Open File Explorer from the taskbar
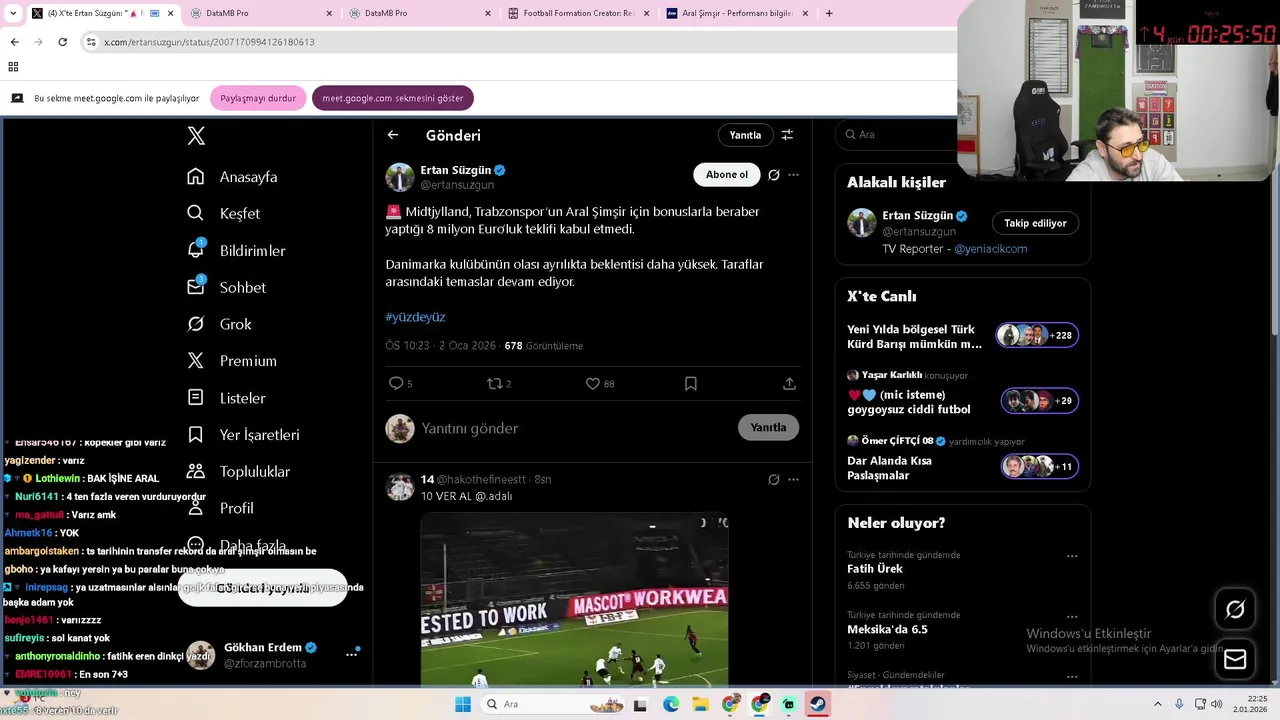 pos(700,704)
